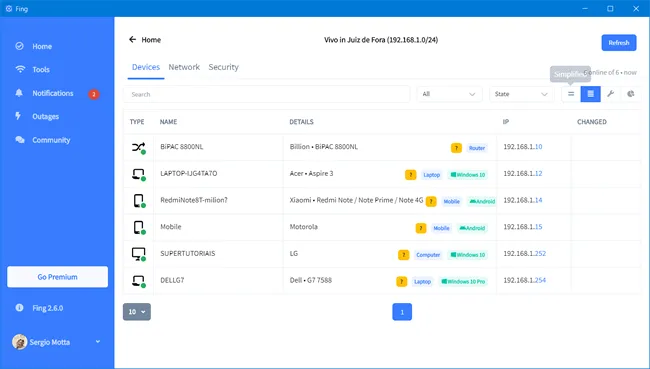
Task: Click the yellow question badge on the LG row
Action: (x=403, y=255)
